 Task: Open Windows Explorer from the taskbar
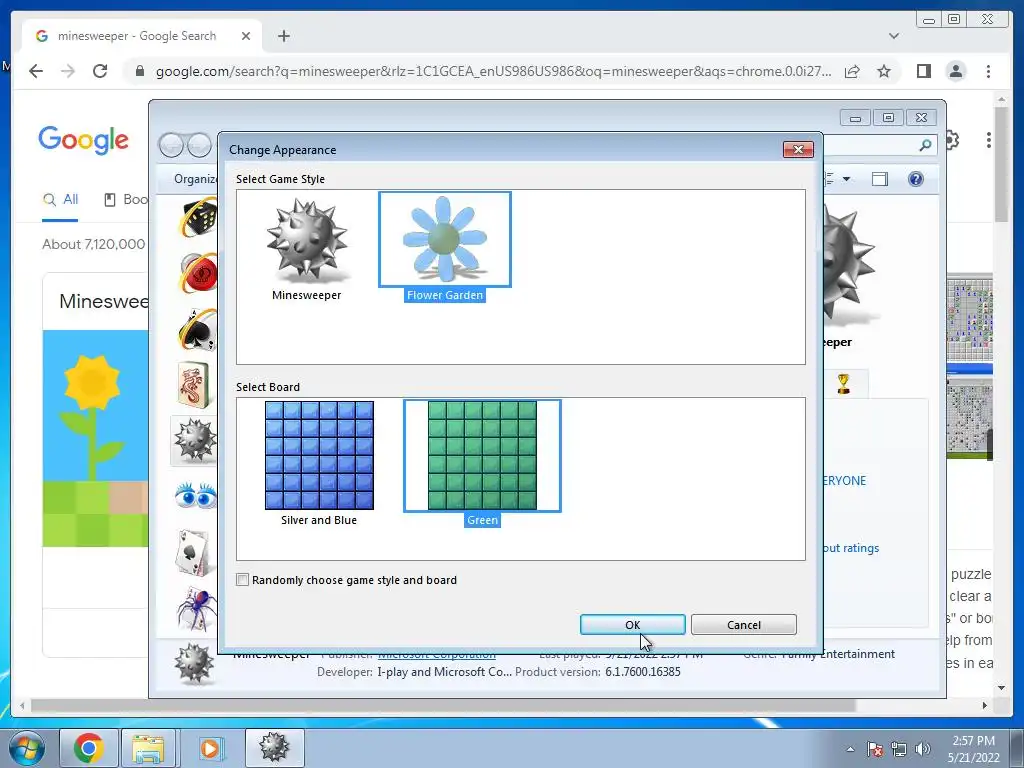[149, 748]
